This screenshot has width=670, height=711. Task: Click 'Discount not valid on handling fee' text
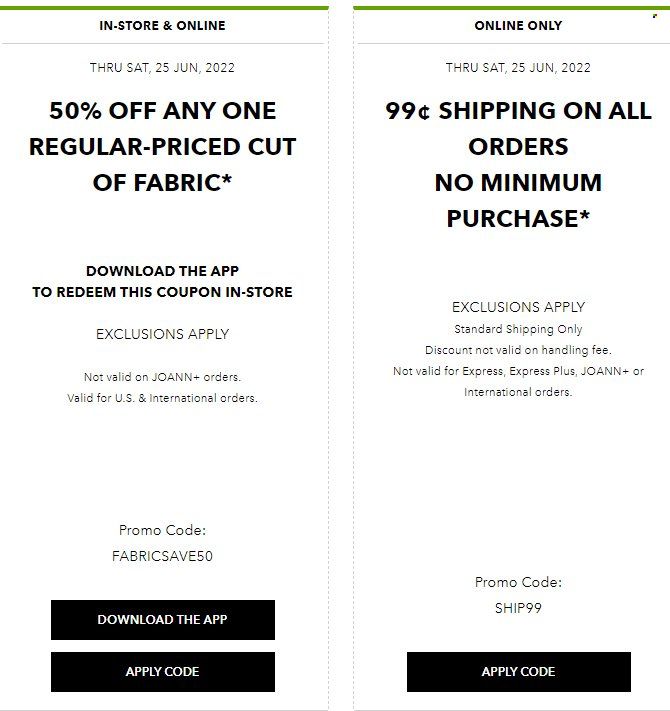(518, 350)
